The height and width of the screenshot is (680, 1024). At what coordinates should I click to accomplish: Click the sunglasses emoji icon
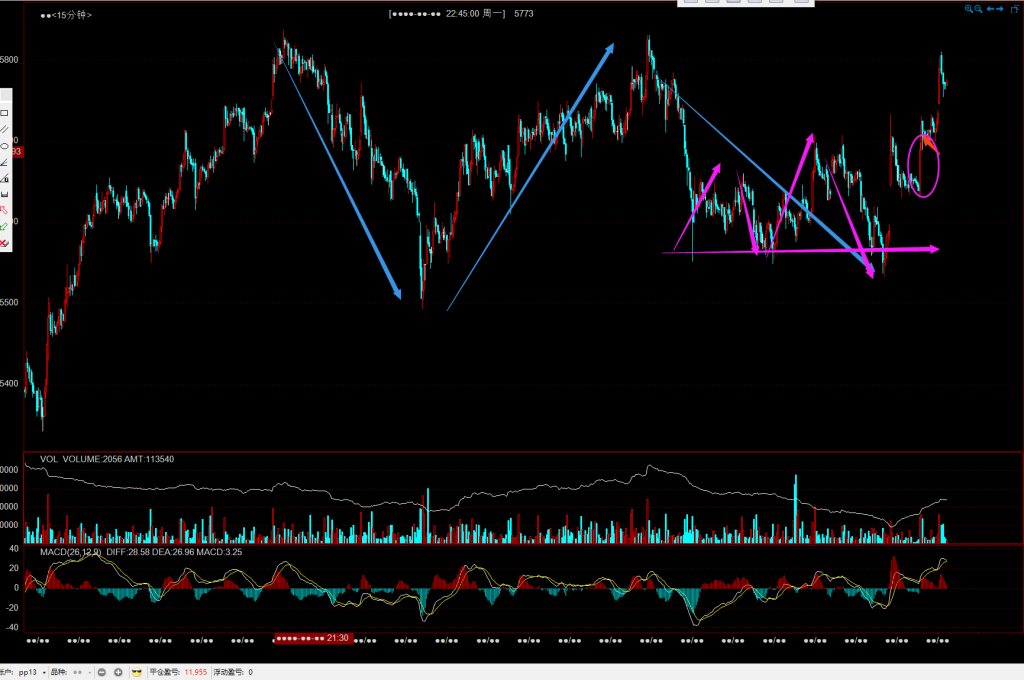137,673
